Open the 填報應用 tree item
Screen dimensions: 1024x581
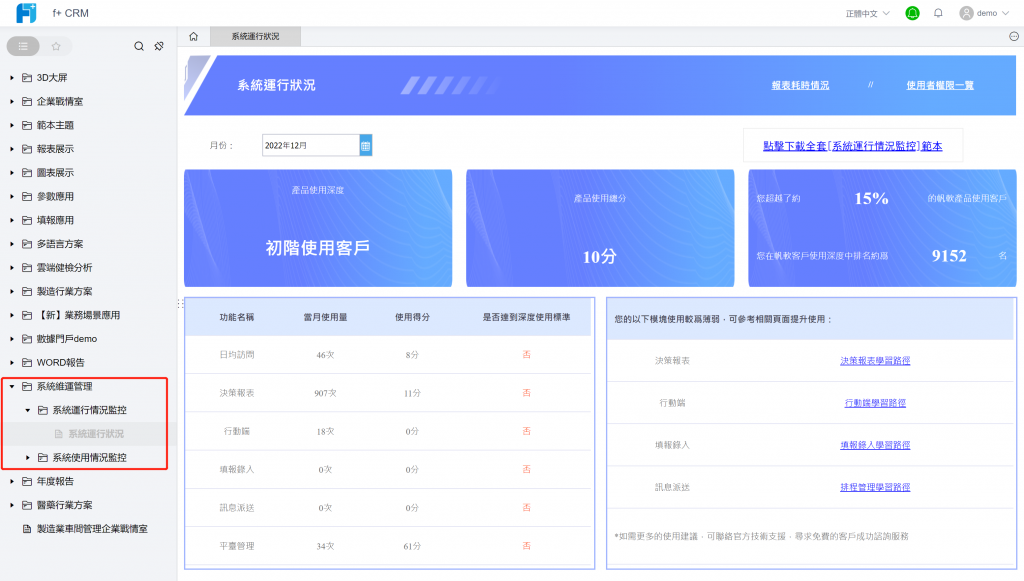pyautogui.click(x=56, y=220)
